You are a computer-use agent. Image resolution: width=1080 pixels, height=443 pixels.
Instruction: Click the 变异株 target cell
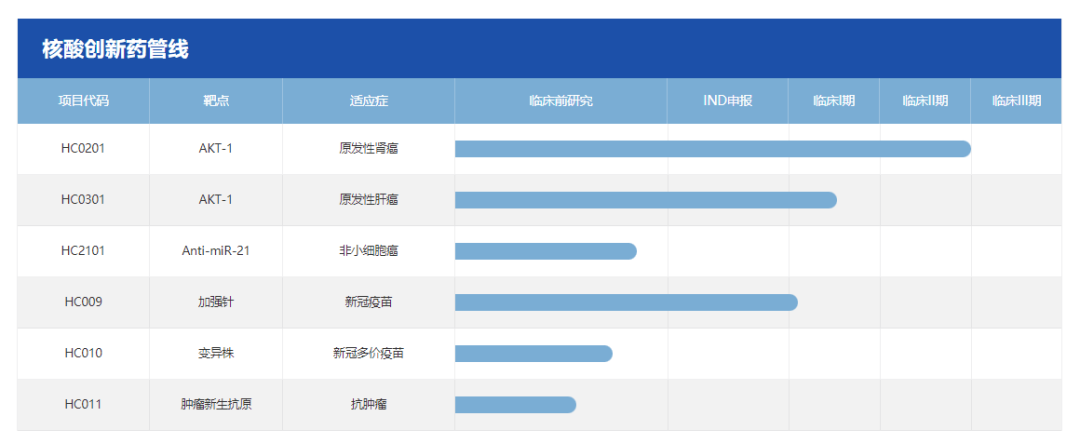[x=216, y=353]
